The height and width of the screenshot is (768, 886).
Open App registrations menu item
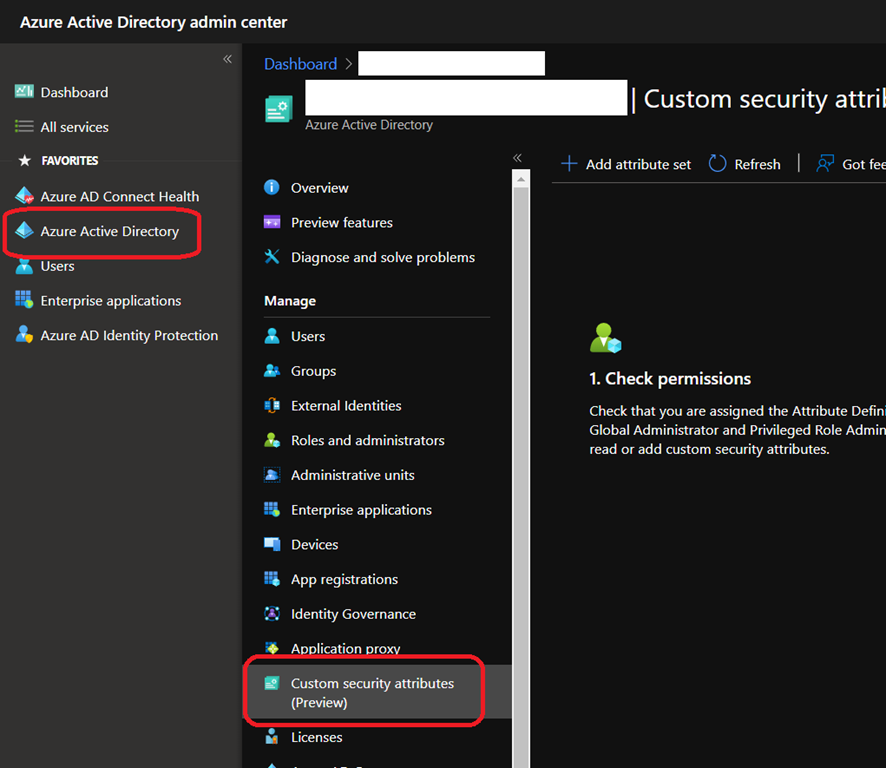coord(344,579)
